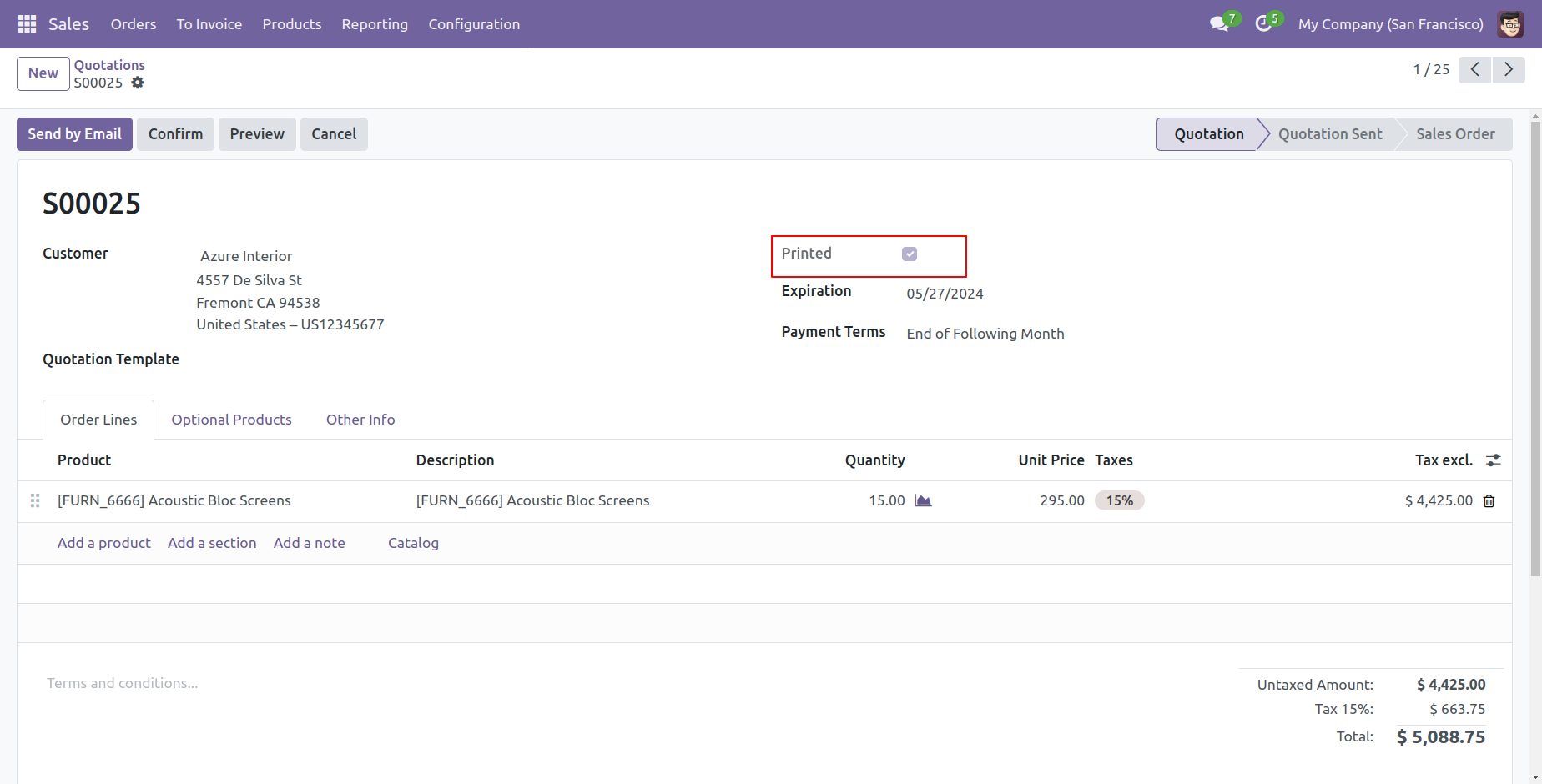Open the Products menu

[x=292, y=24]
